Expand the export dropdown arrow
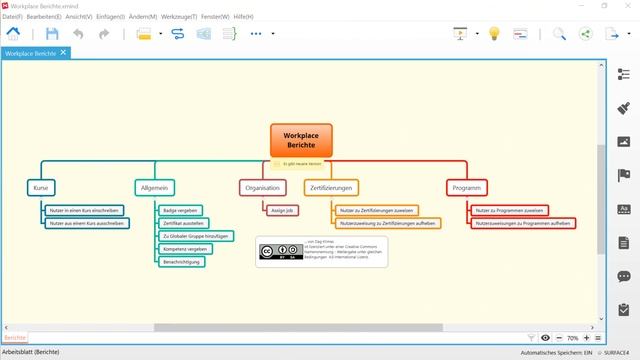Screen dimensions: 640x360 [629, 34]
